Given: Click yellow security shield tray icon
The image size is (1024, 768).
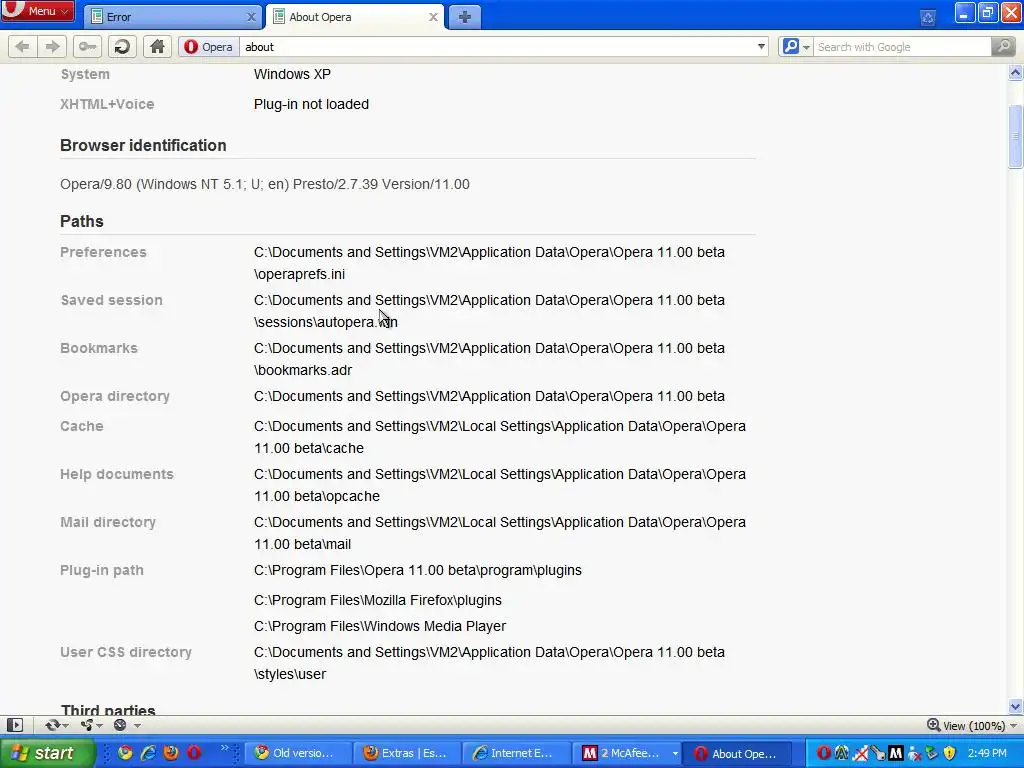Looking at the screenshot, I should [x=950, y=753].
